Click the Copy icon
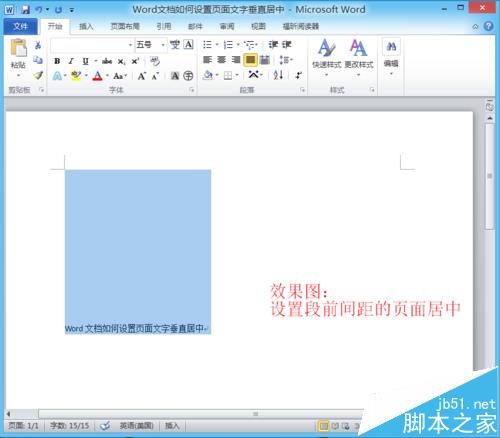The width and height of the screenshot is (500, 438). pyautogui.click(x=38, y=60)
